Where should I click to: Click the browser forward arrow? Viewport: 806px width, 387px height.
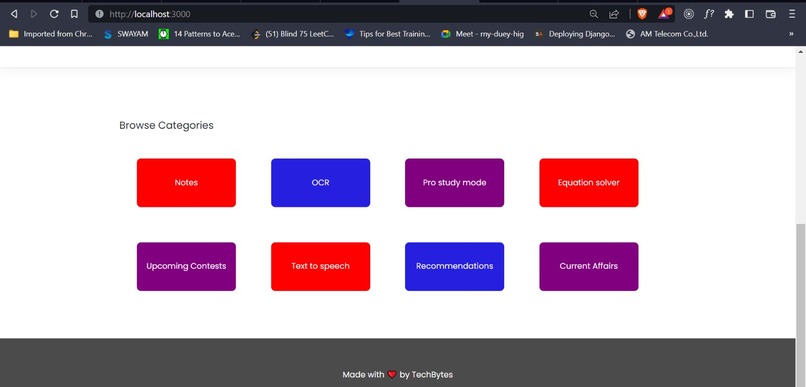34,14
